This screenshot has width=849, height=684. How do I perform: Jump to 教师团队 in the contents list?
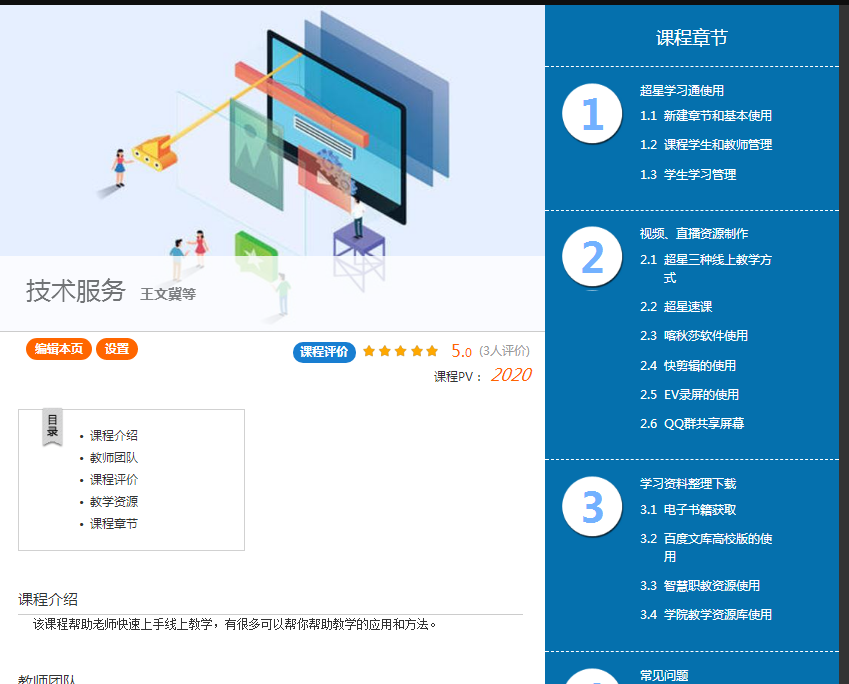pyautogui.click(x=114, y=458)
